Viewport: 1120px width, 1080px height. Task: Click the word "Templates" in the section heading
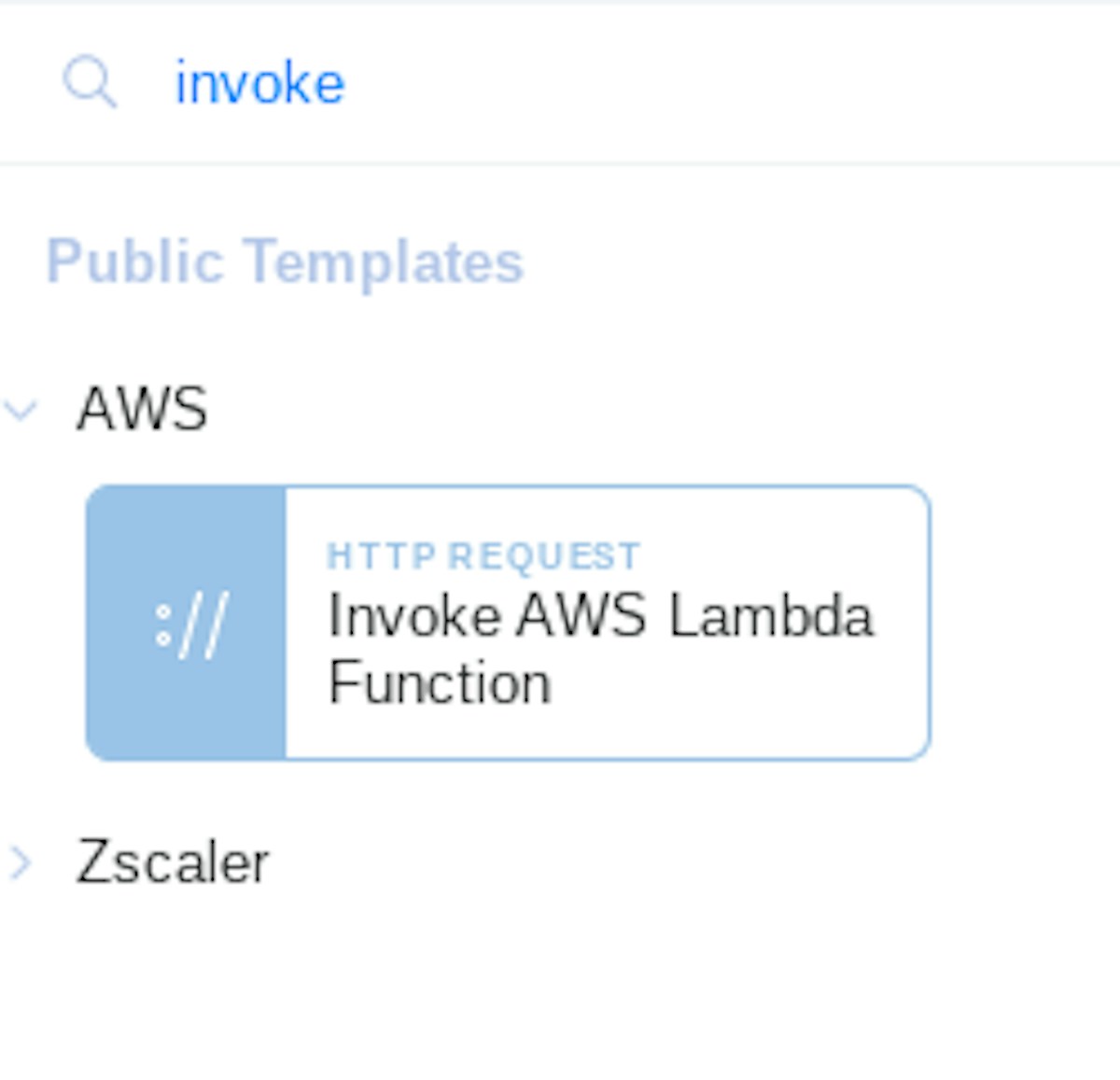[384, 261]
